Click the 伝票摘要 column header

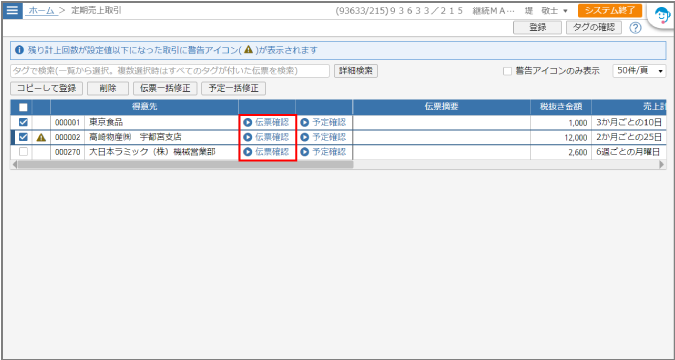441,107
